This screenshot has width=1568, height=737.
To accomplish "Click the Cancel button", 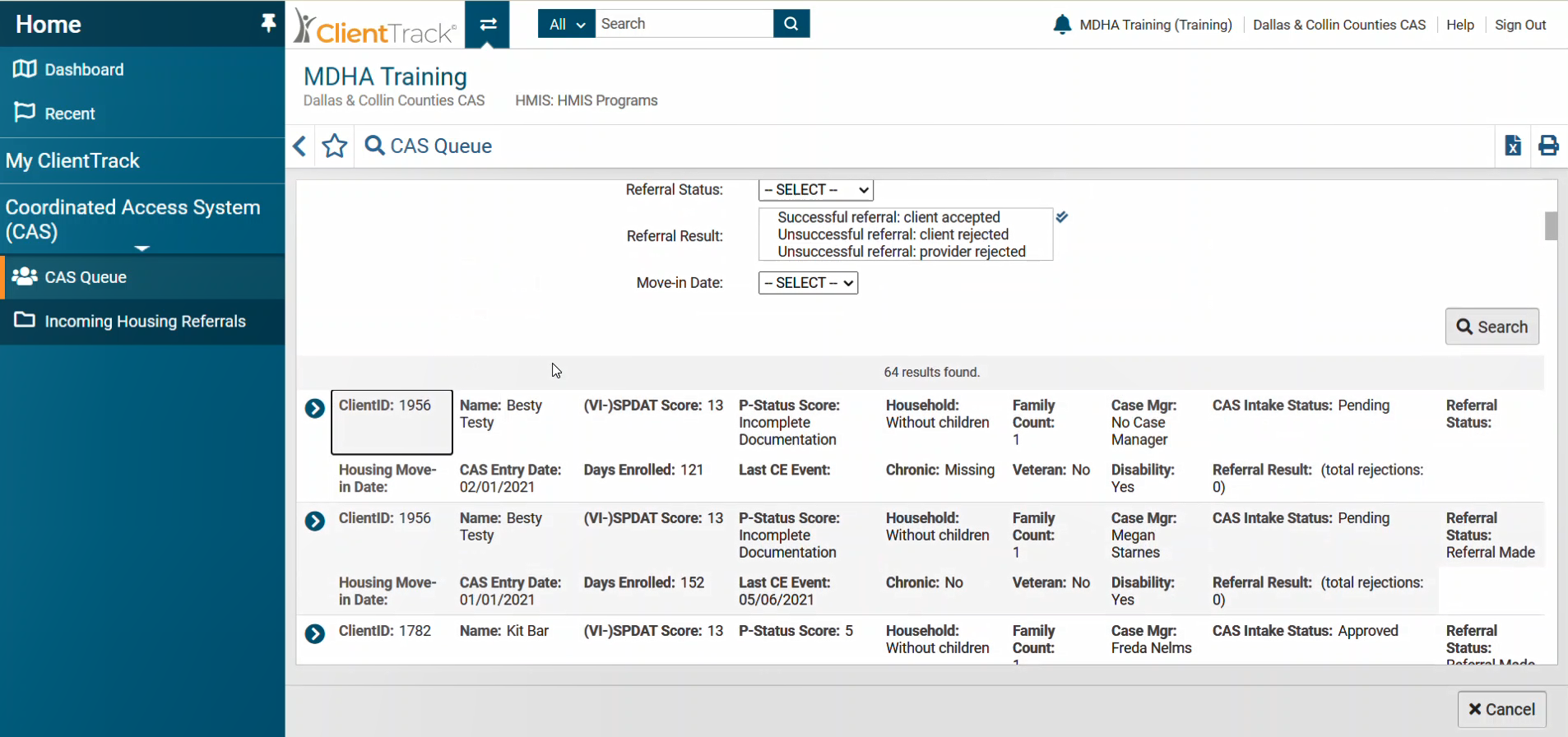I will 1501,709.
